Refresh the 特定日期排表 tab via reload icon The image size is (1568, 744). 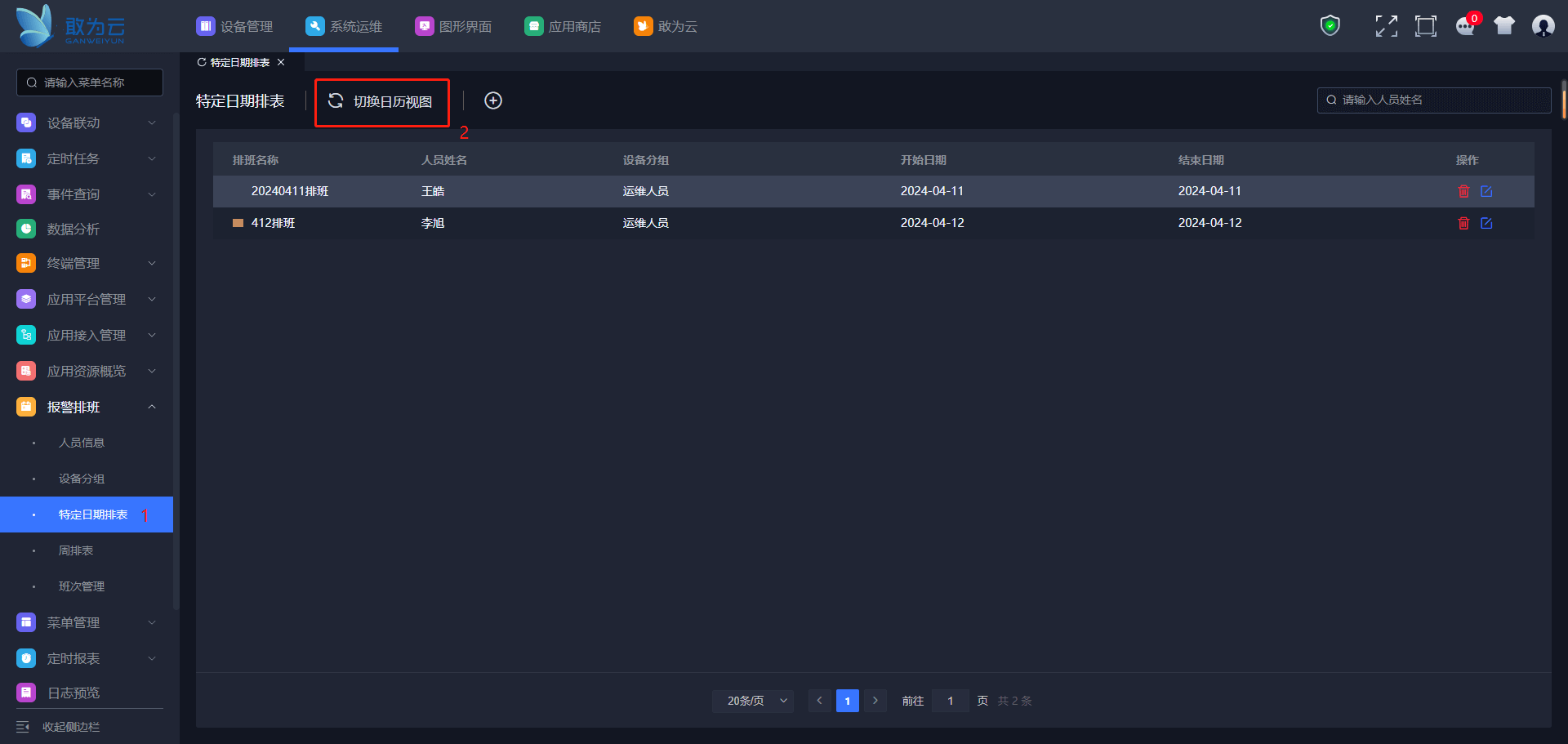[202, 62]
